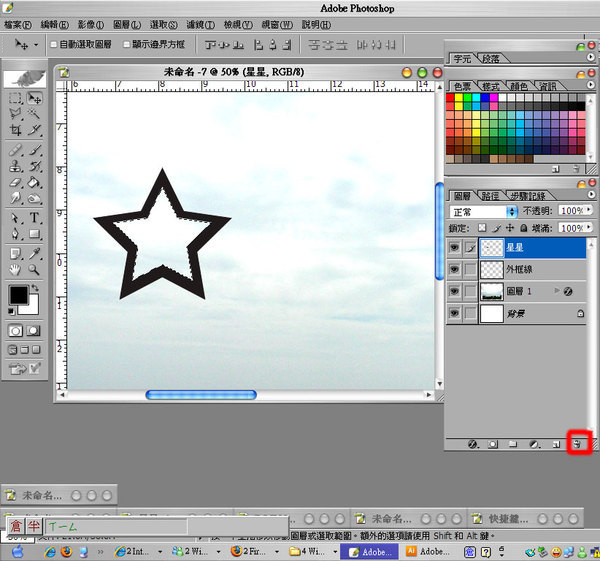
Task: Switch to the 步驟記錄 tab
Action: 527,196
